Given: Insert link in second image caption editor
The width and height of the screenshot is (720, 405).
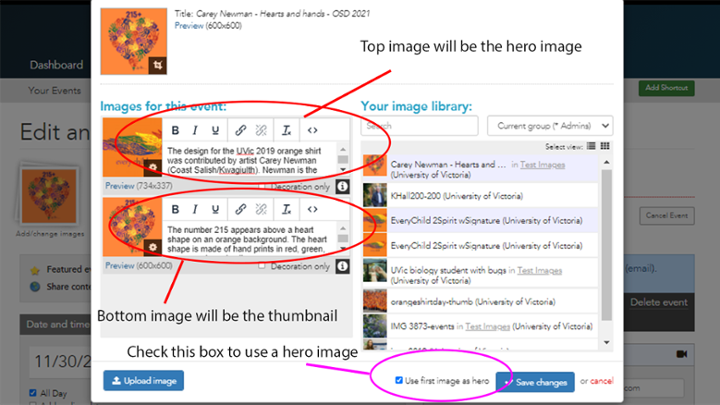Looking at the screenshot, I should pos(240,209).
